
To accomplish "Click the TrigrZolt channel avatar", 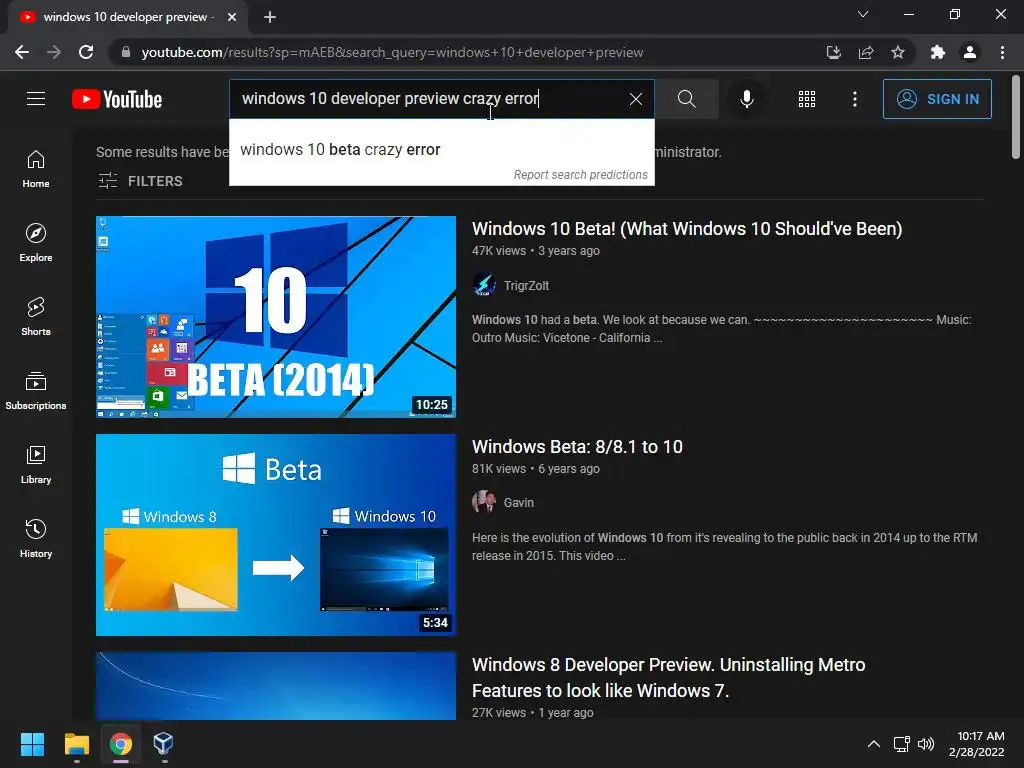I will tap(483, 285).
